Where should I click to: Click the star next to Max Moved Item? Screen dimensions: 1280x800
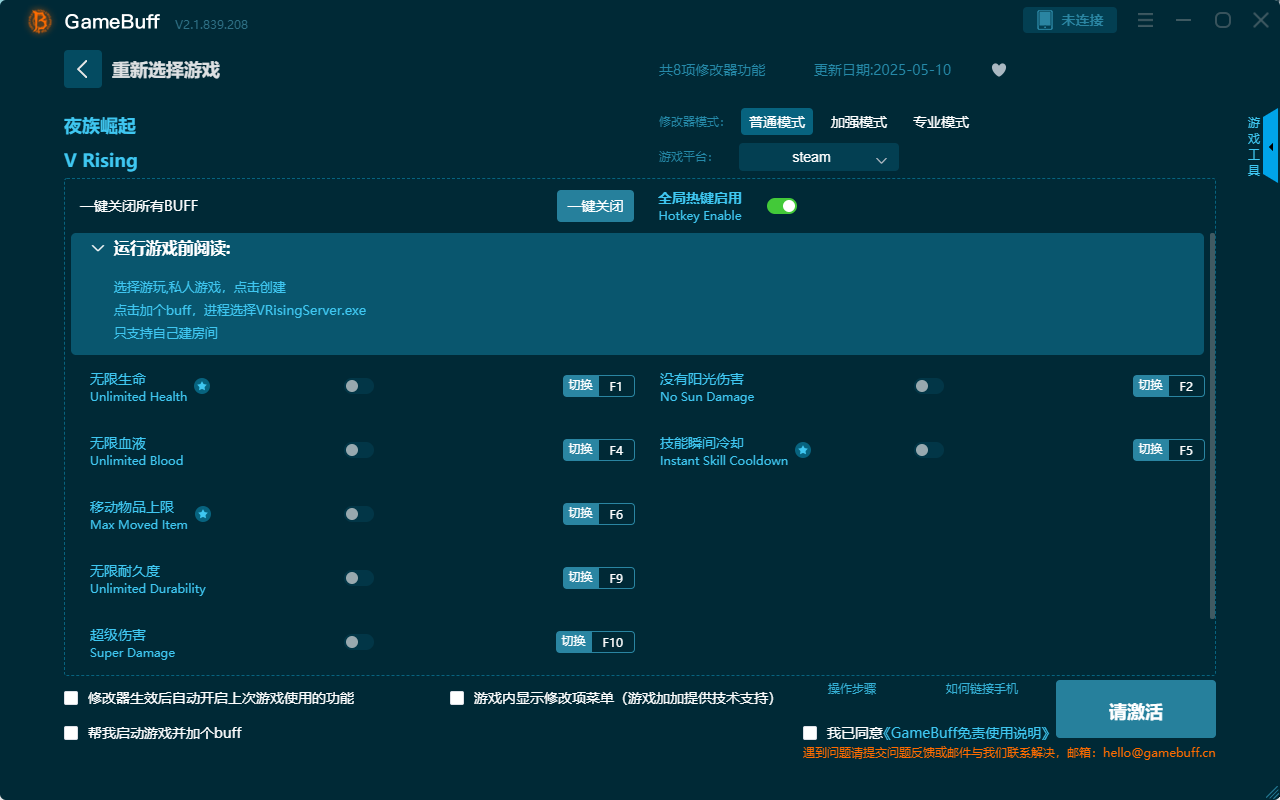[x=202, y=514]
